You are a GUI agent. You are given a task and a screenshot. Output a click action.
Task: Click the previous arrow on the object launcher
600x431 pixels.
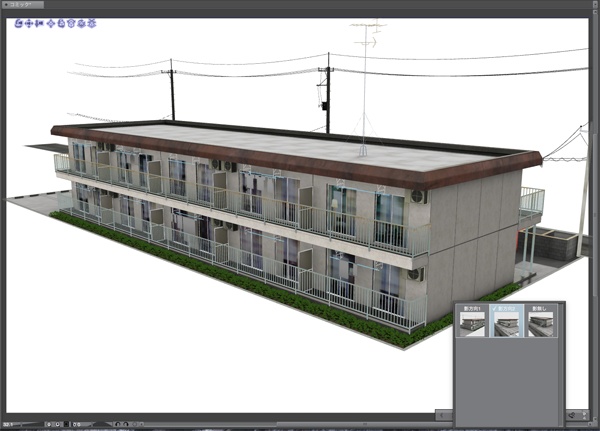(x=442, y=415)
